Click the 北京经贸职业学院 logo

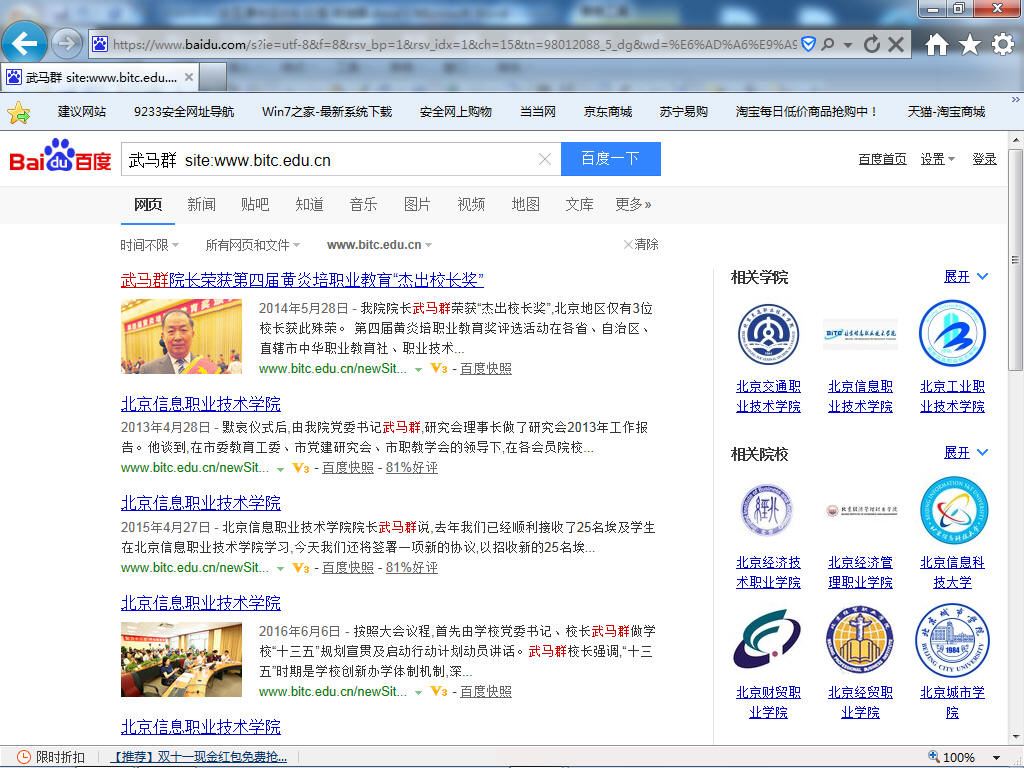pyautogui.click(x=860, y=639)
